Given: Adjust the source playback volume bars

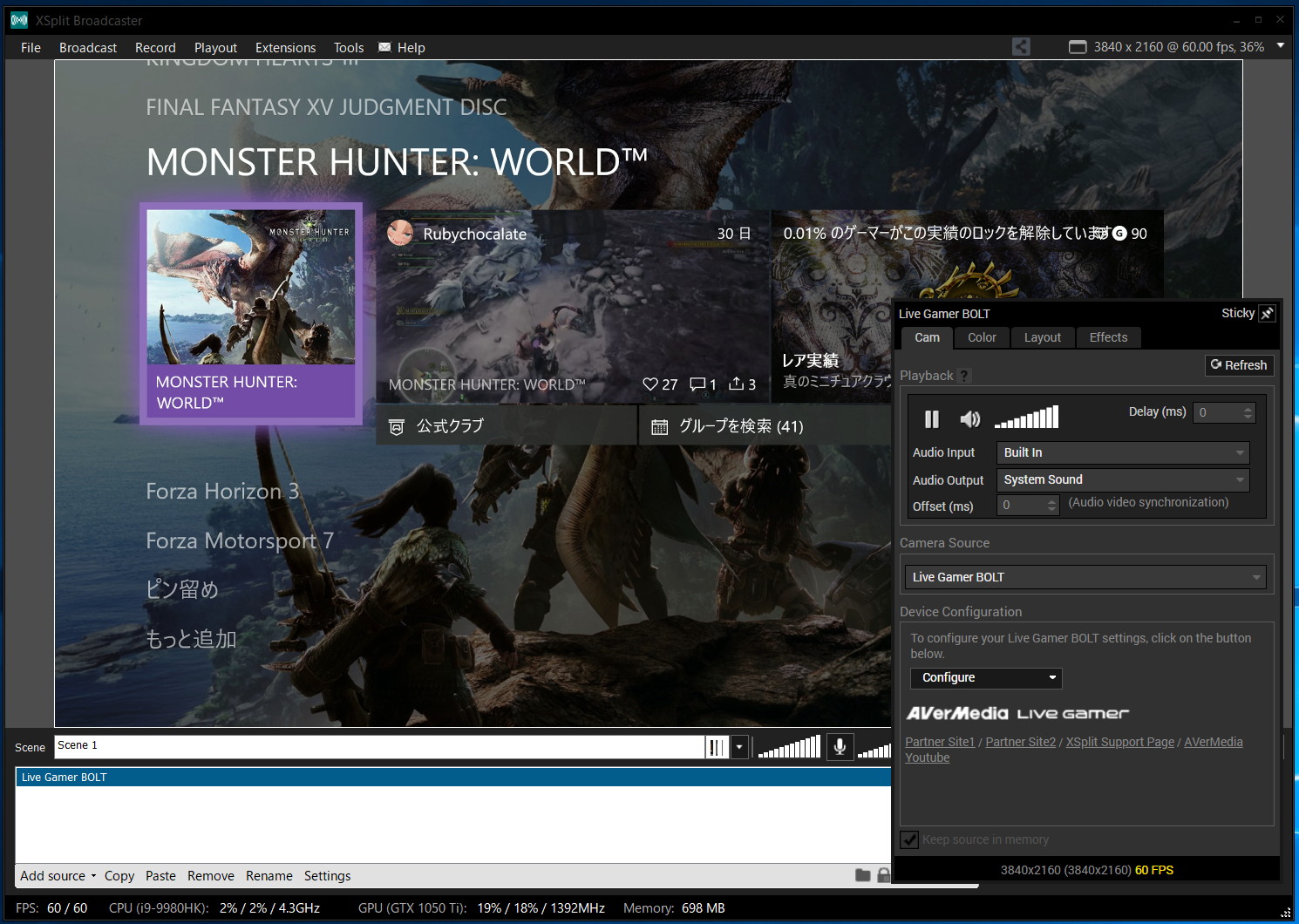Looking at the screenshot, I should click(1027, 418).
